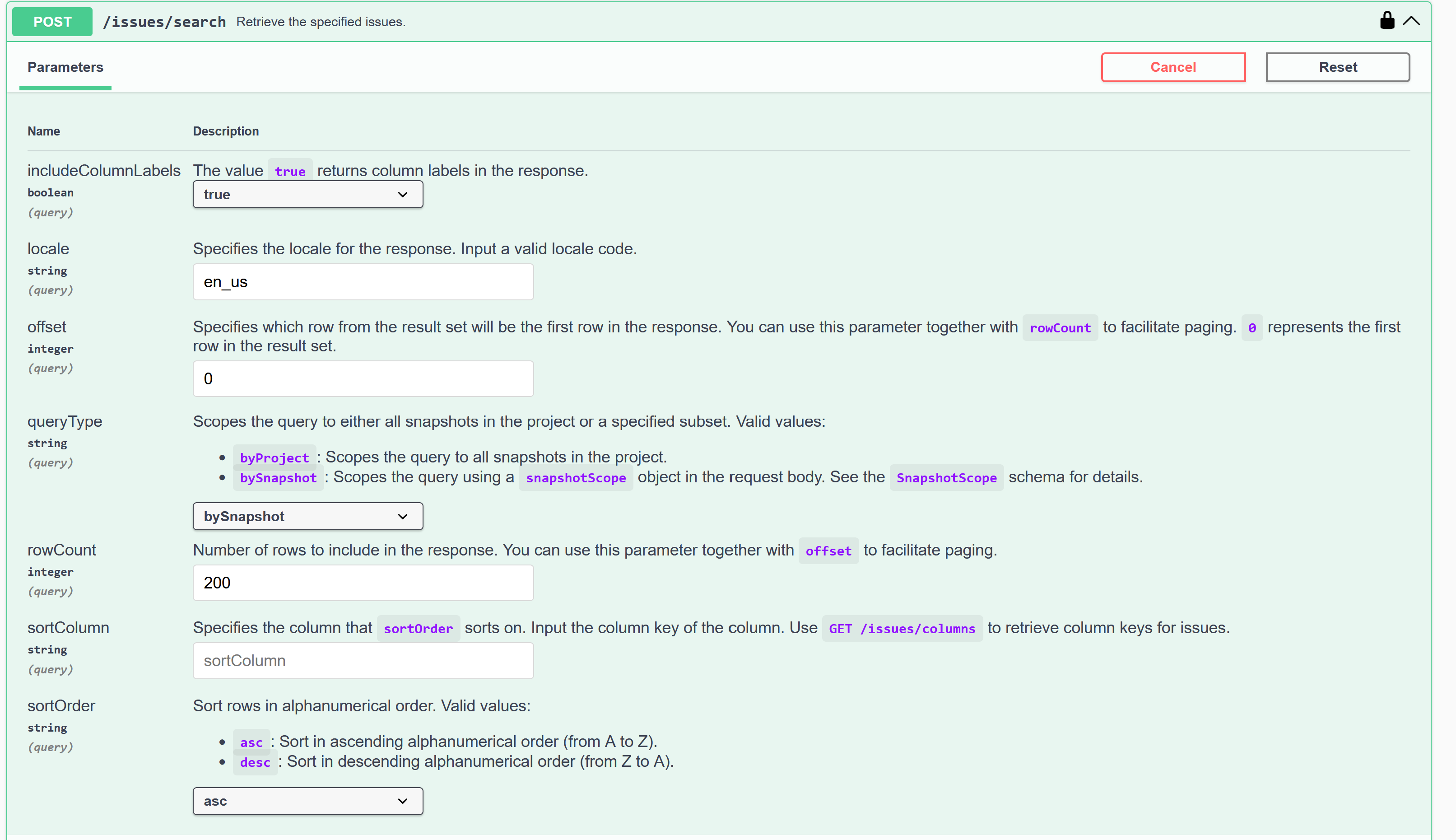The image size is (1456, 840).
Task: Click the '0' code in offset description
Action: click(1252, 328)
